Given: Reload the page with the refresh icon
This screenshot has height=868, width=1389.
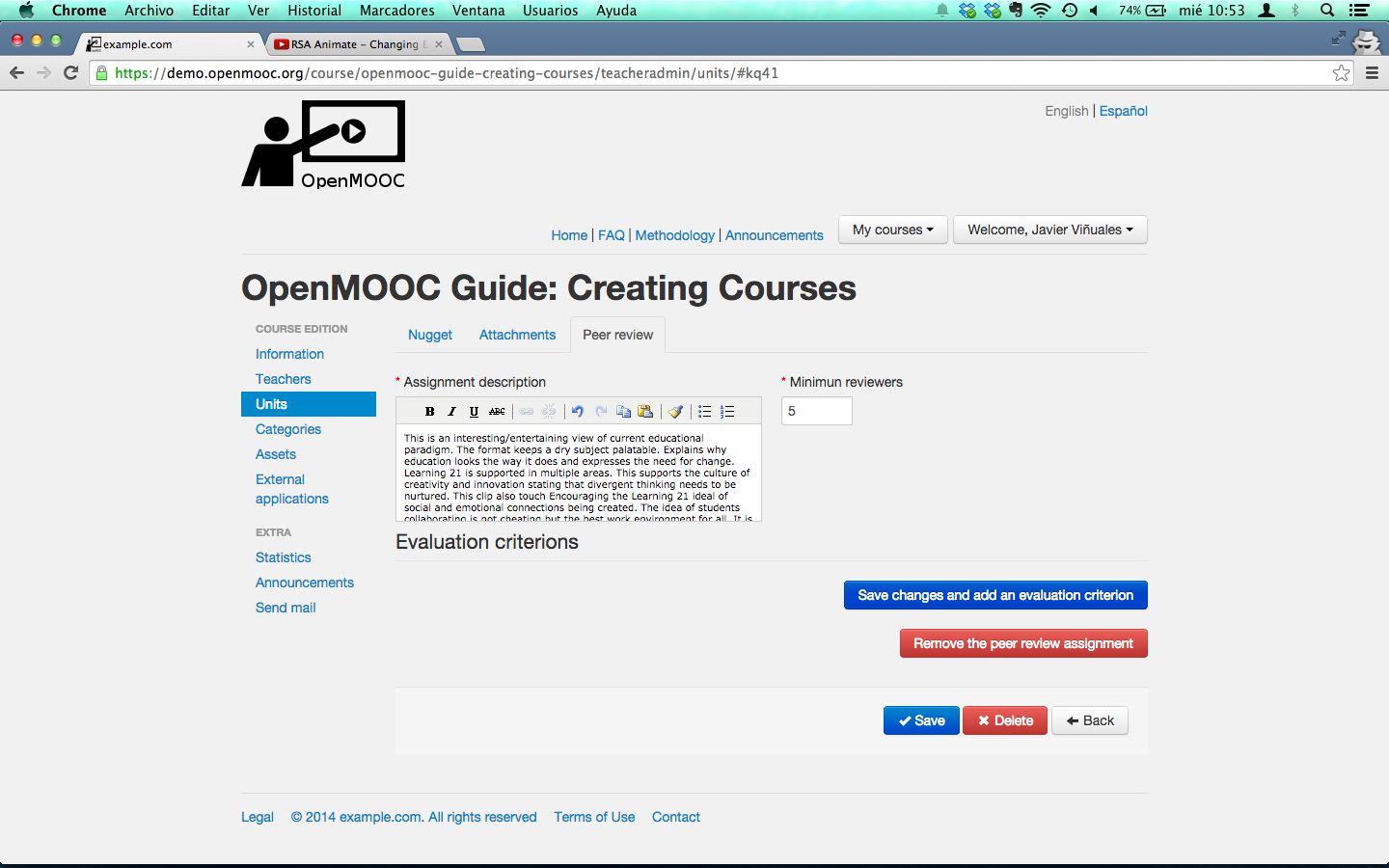Looking at the screenshot, I should (x=70, y=72).
